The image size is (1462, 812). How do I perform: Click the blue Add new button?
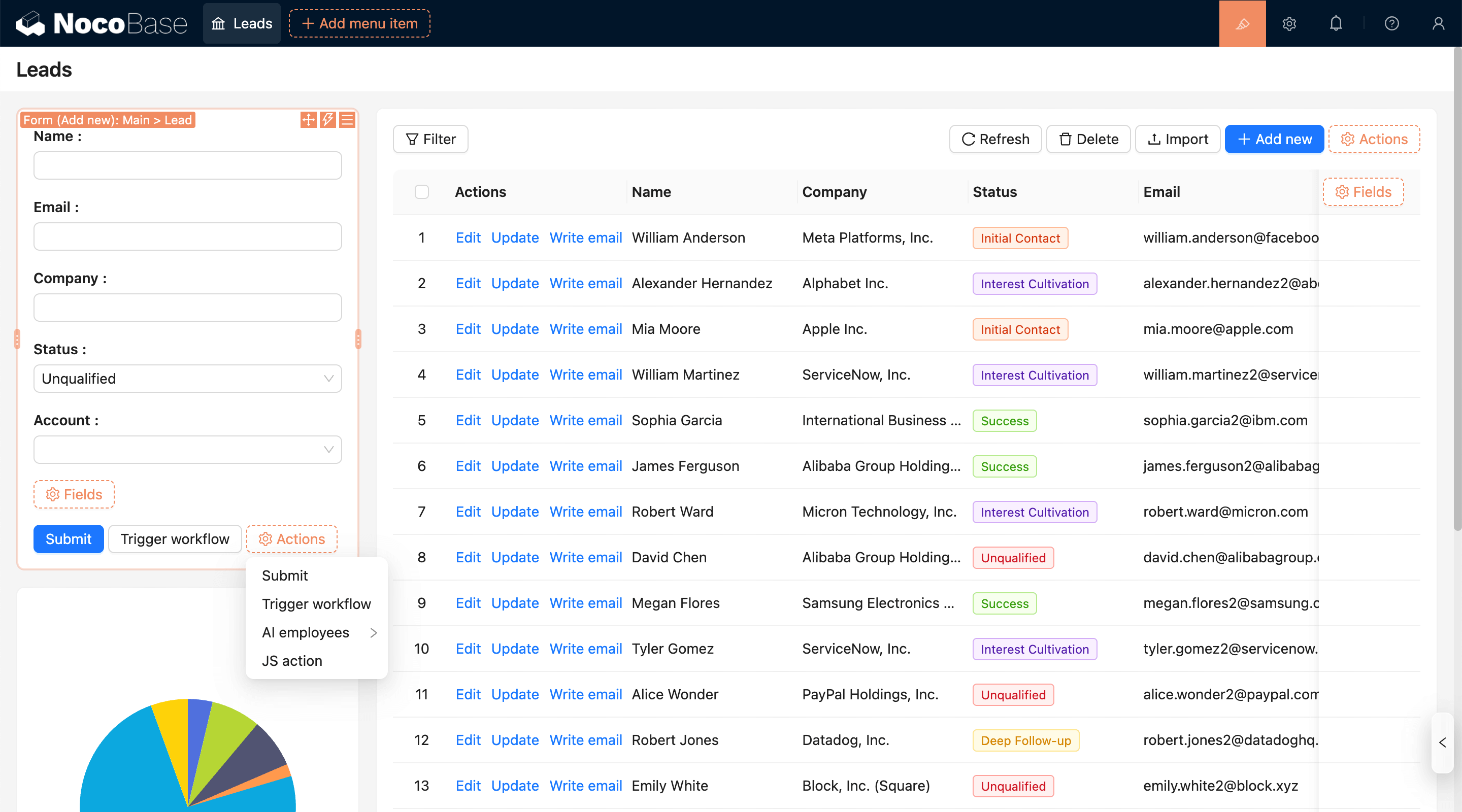click(1274, 139)
